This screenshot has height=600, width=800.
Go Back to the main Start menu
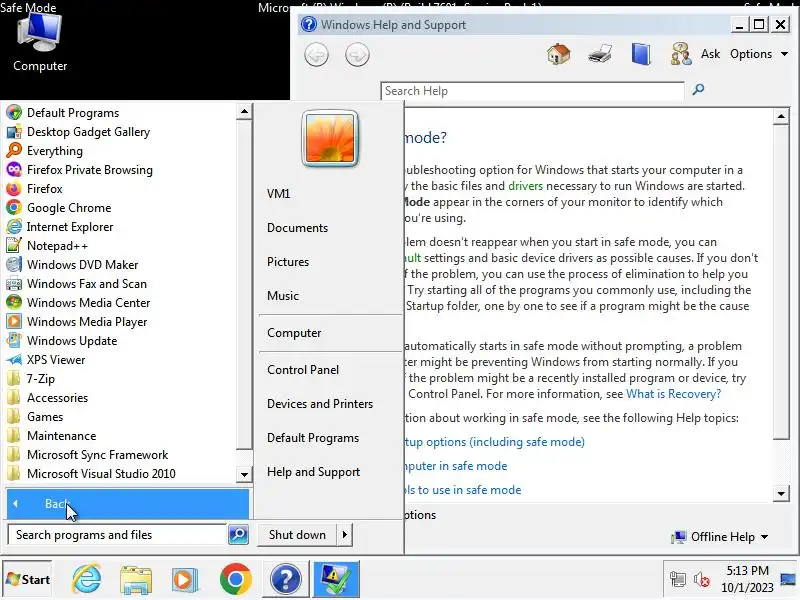128,504
